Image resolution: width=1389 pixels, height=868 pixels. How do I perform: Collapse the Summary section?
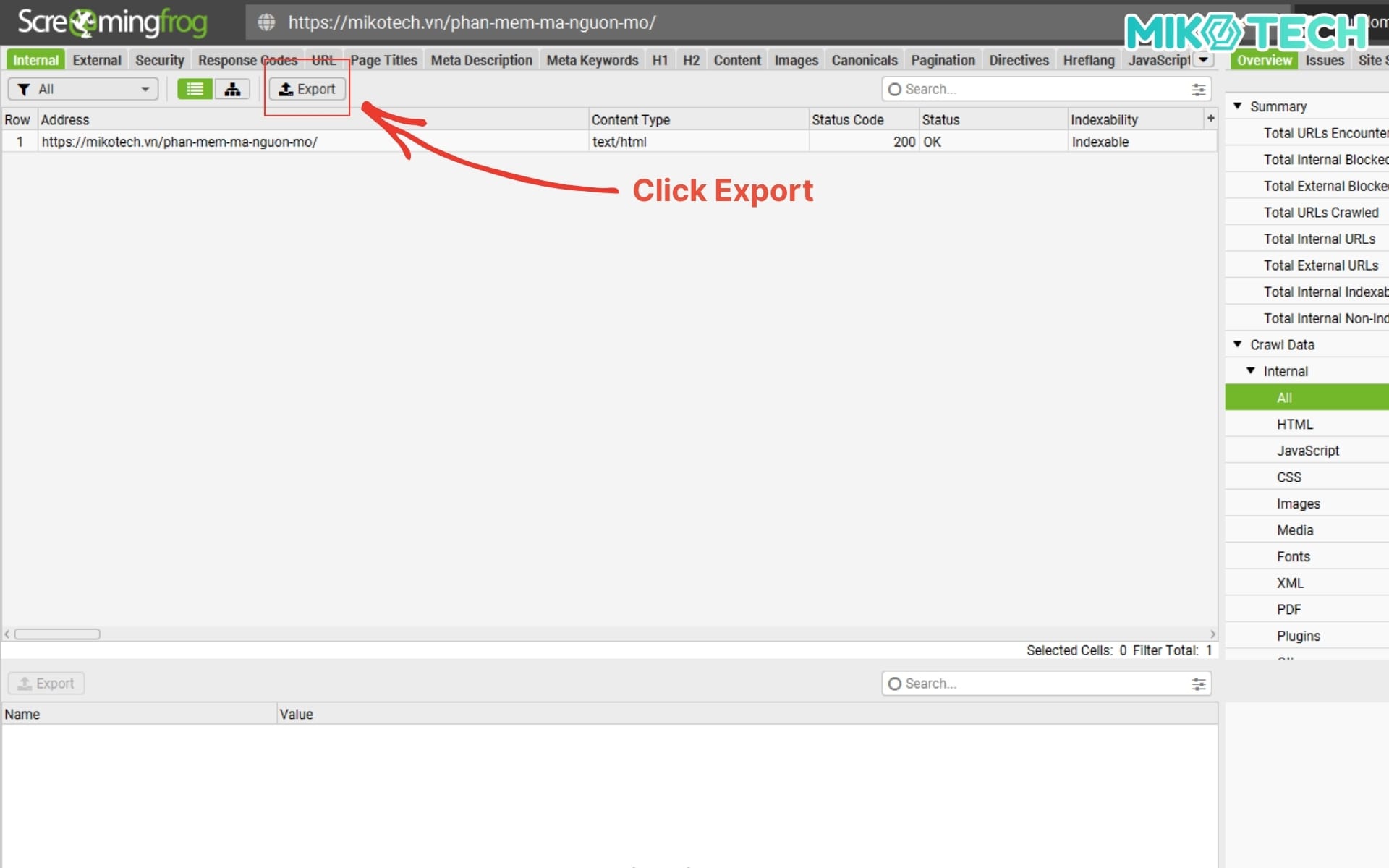(1238, 106)
